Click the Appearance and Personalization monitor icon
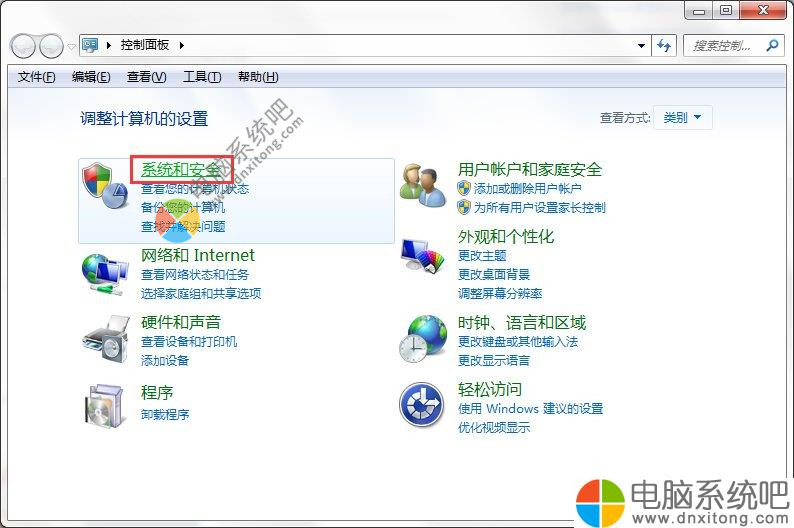The image size is (794, 528). 423,255
